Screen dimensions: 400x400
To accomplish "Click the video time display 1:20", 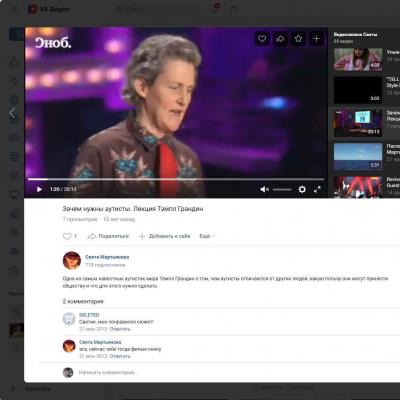I will (54, 189).
